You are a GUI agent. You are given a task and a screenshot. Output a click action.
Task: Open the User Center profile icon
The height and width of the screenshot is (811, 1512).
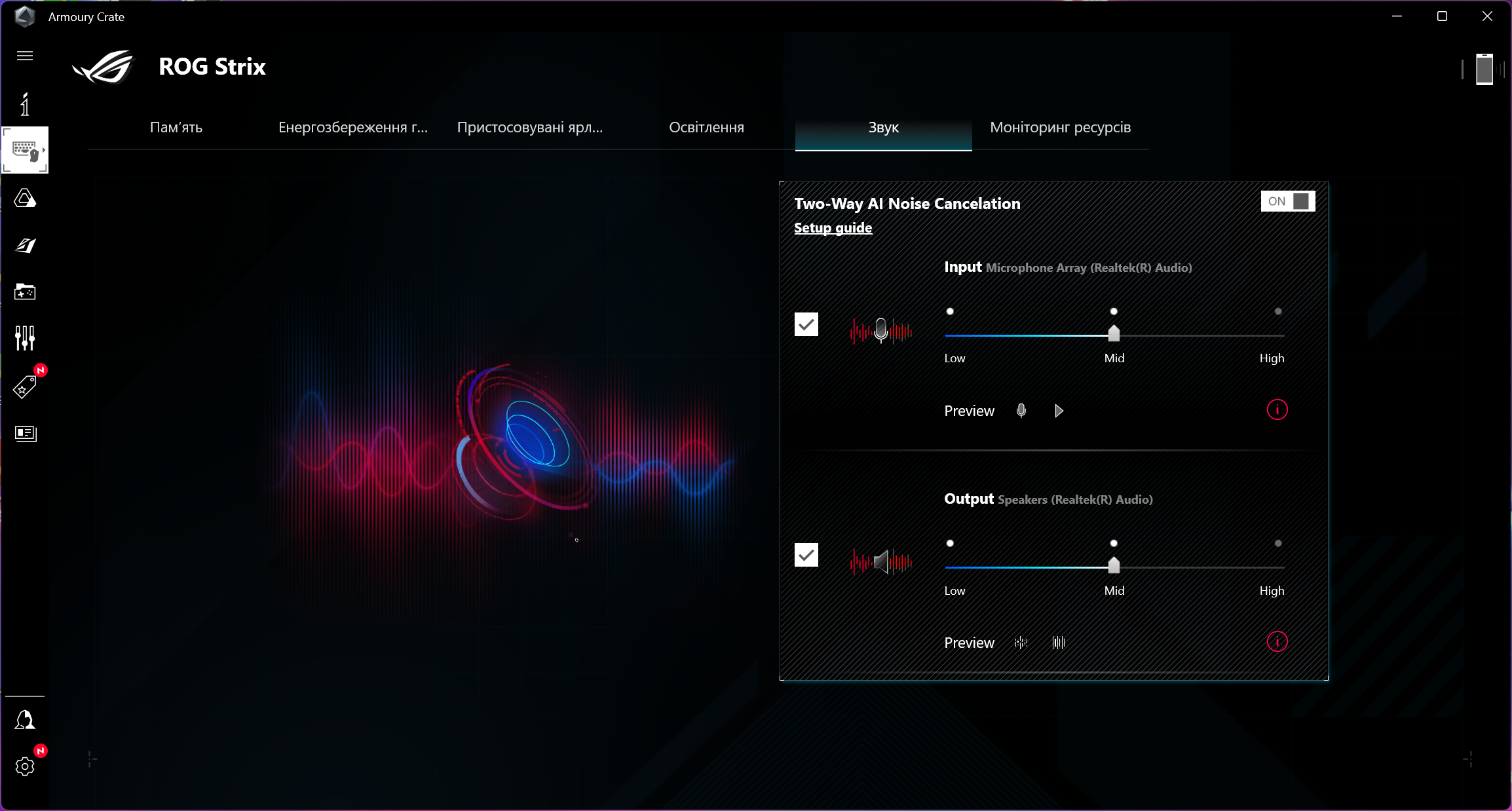pyautogui.click(x=25, y=720)
